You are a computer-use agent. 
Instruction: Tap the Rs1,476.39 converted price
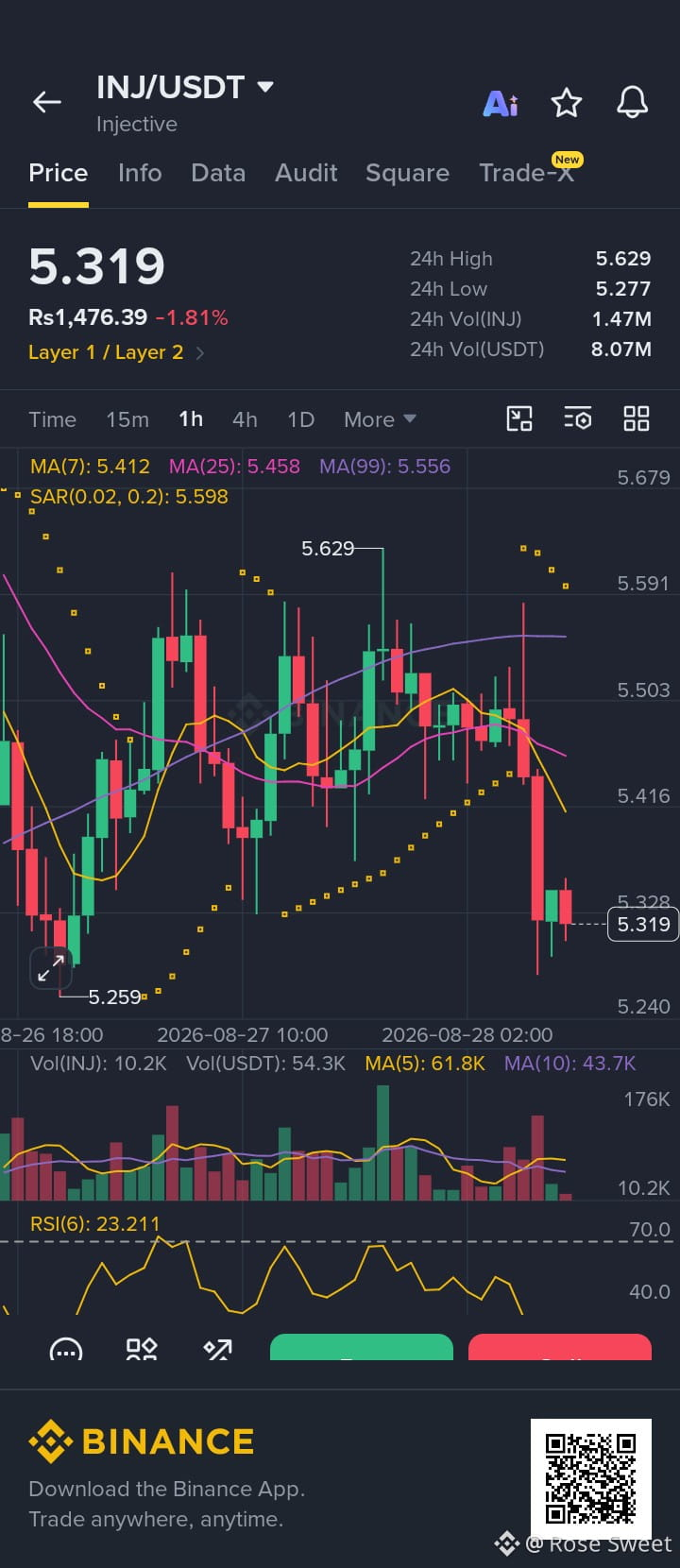tap(88, 317)
